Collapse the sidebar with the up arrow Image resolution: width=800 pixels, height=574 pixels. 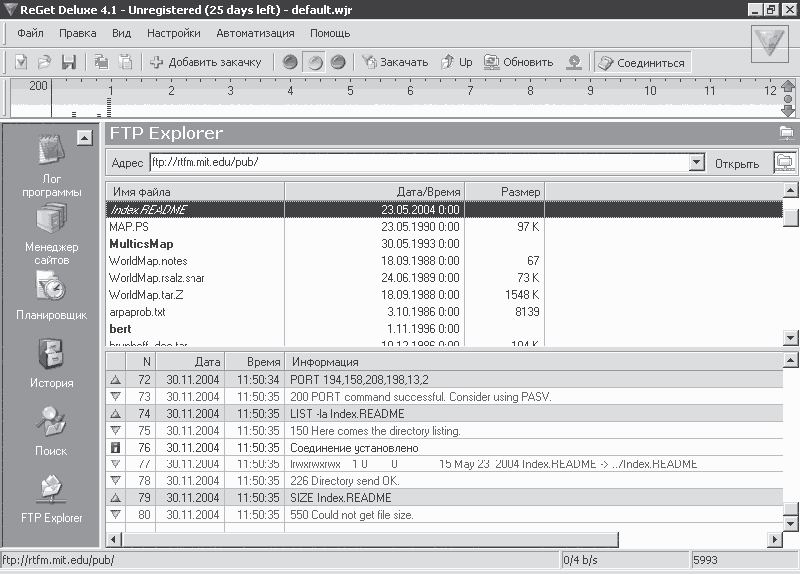pos(85,137)
